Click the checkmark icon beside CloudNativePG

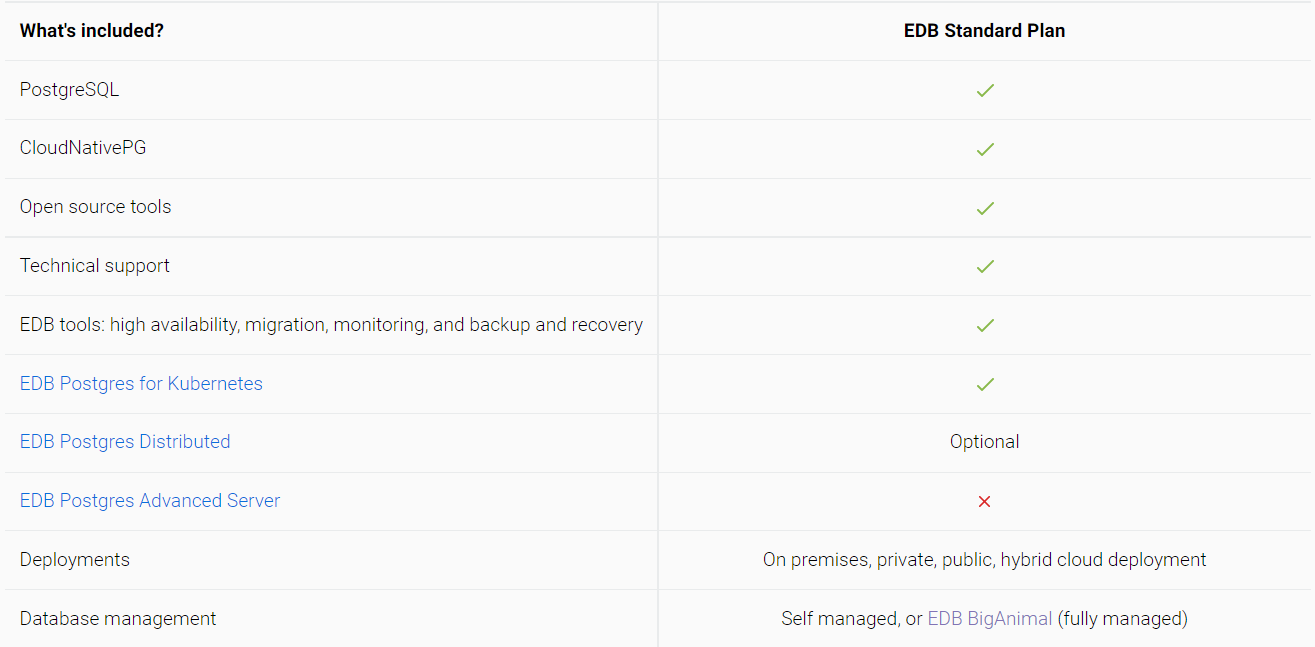(985, 149)
